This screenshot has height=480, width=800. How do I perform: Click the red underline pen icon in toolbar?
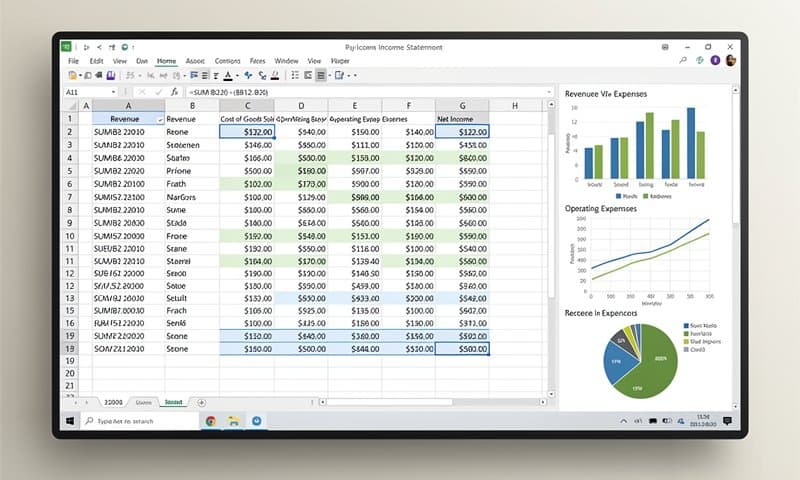(x=275, y=75)
